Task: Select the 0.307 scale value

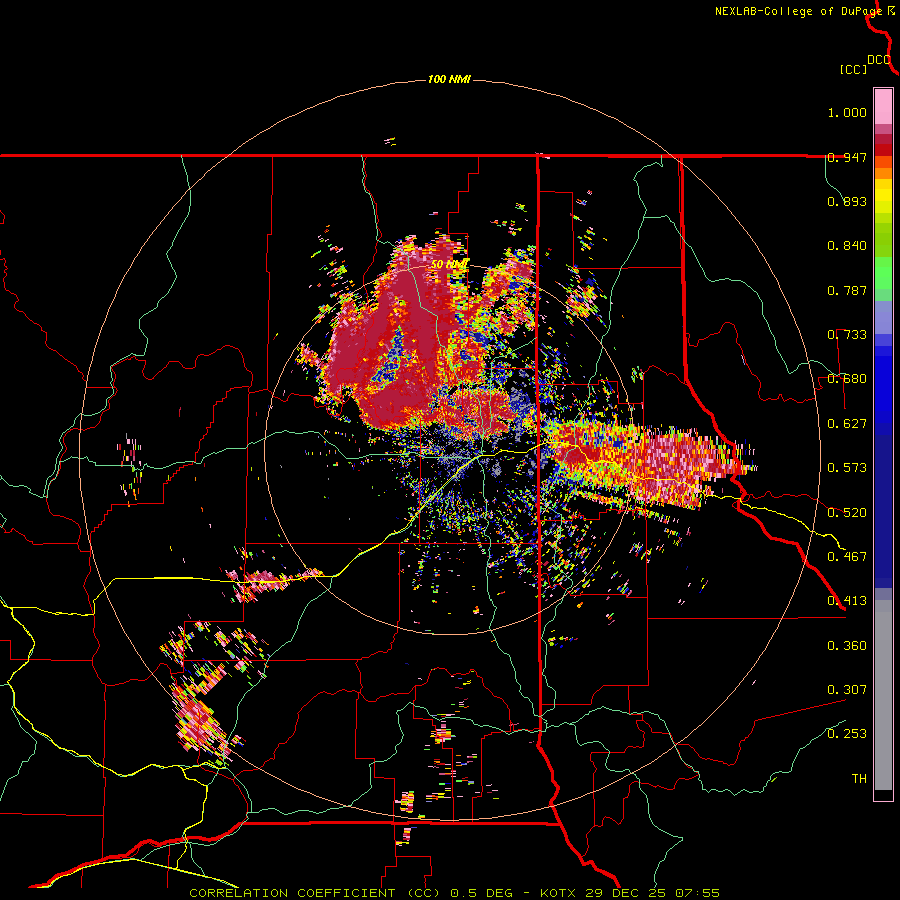Action: 847,690
